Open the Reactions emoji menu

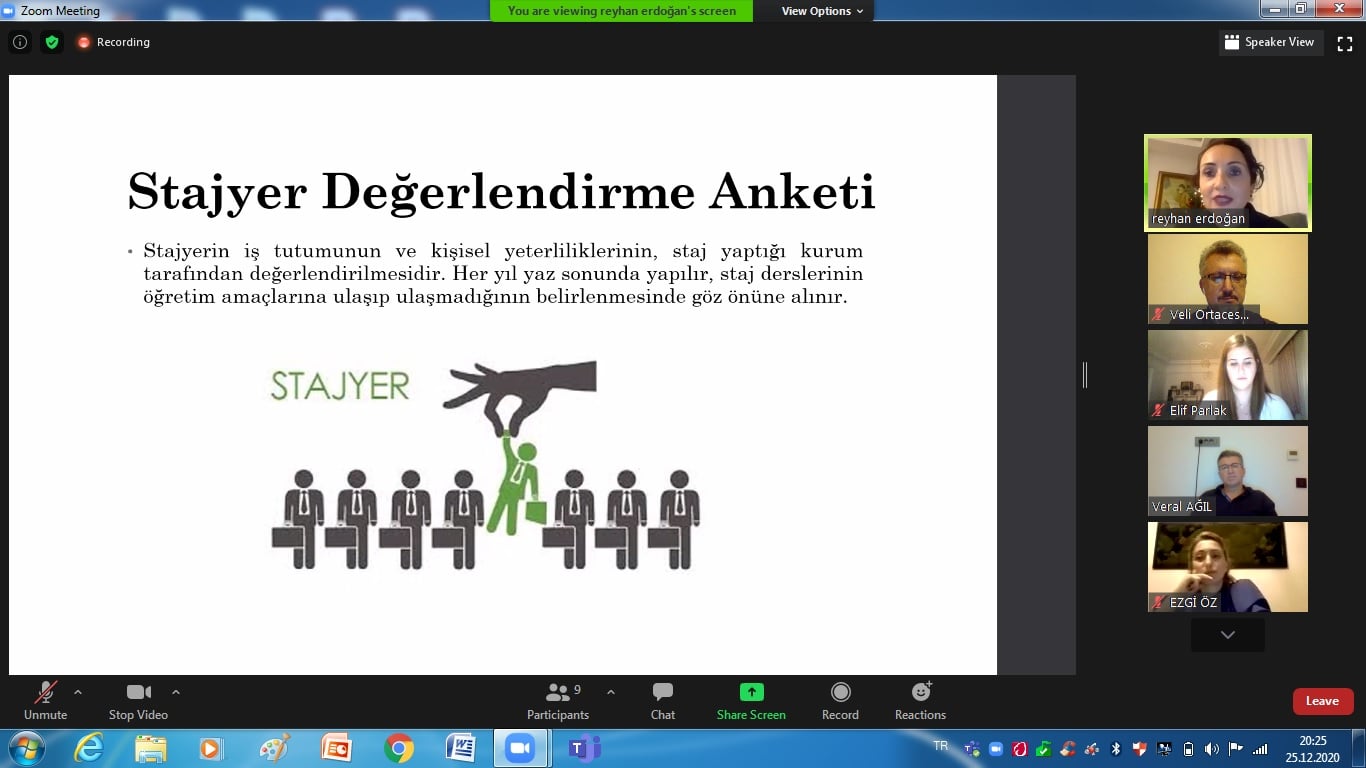[921, 692]
